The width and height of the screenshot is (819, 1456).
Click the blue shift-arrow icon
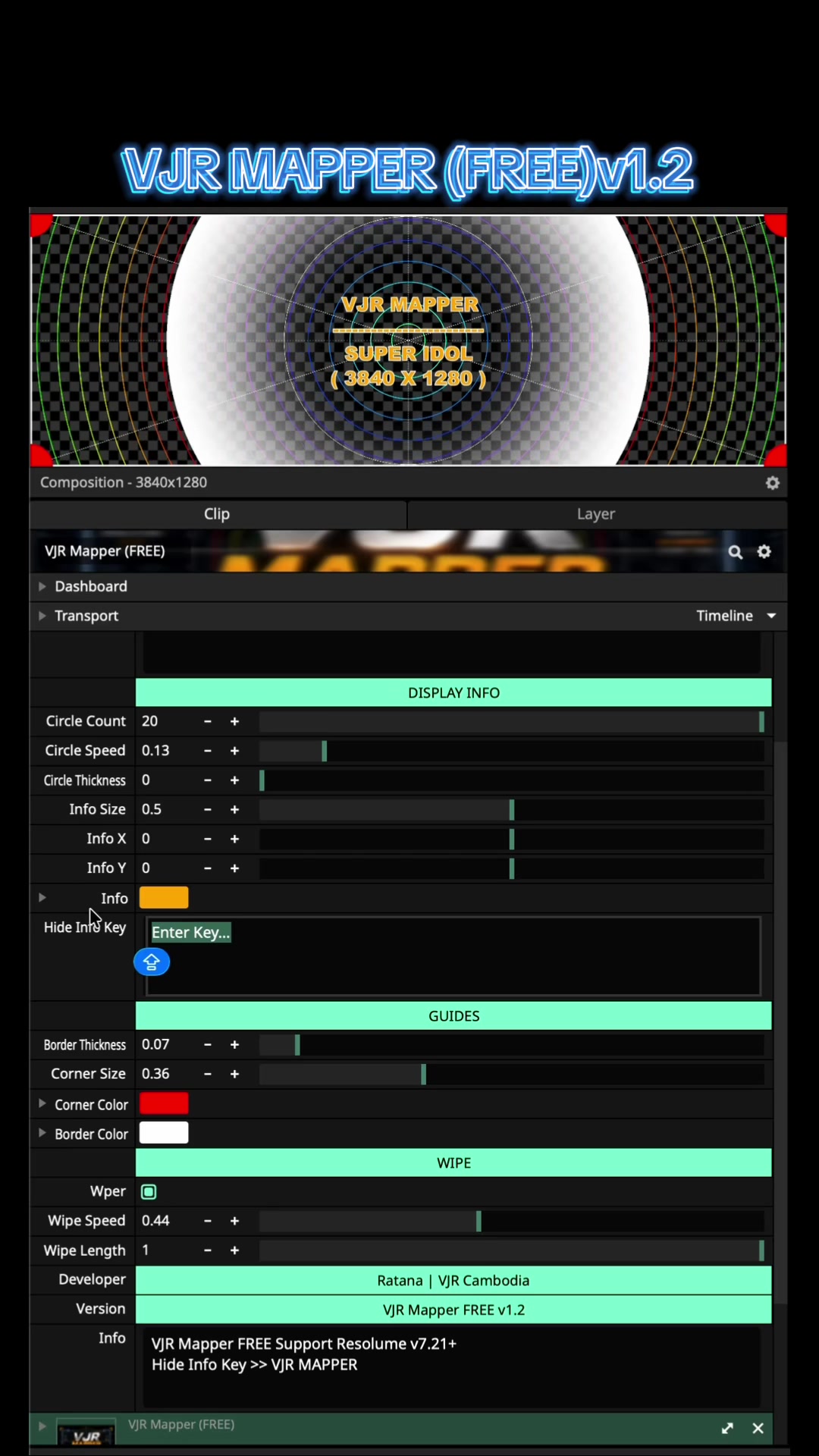pos(152,962)
